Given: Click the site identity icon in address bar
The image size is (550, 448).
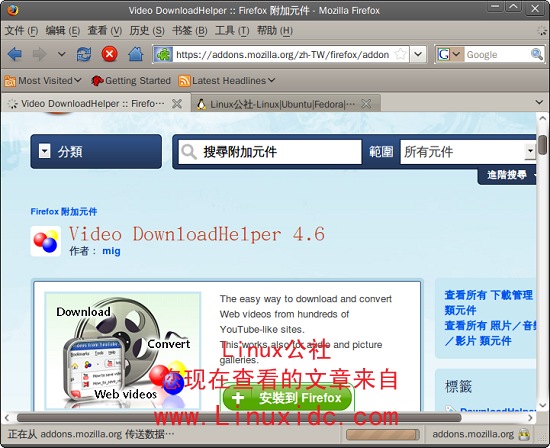Looking at the screenshot, I should [163, 54].
